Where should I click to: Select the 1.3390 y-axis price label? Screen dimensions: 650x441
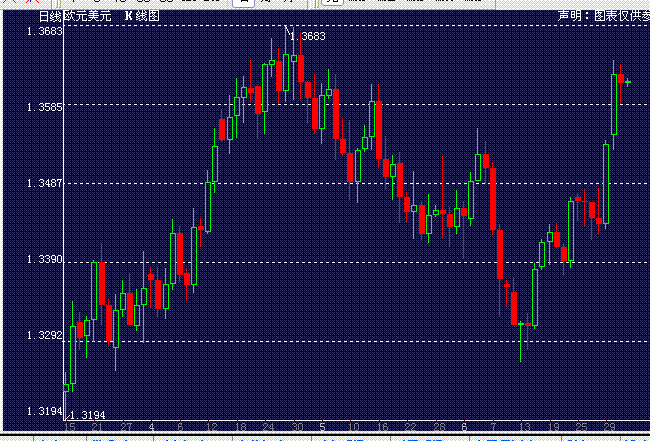(x=45, y=259)
